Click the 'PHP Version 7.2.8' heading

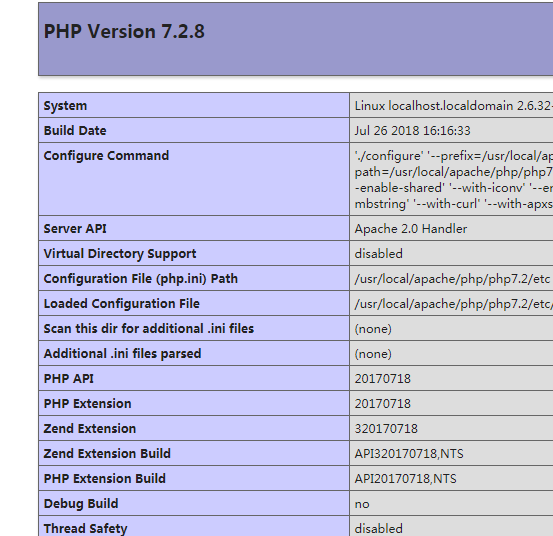click(124, 31)
